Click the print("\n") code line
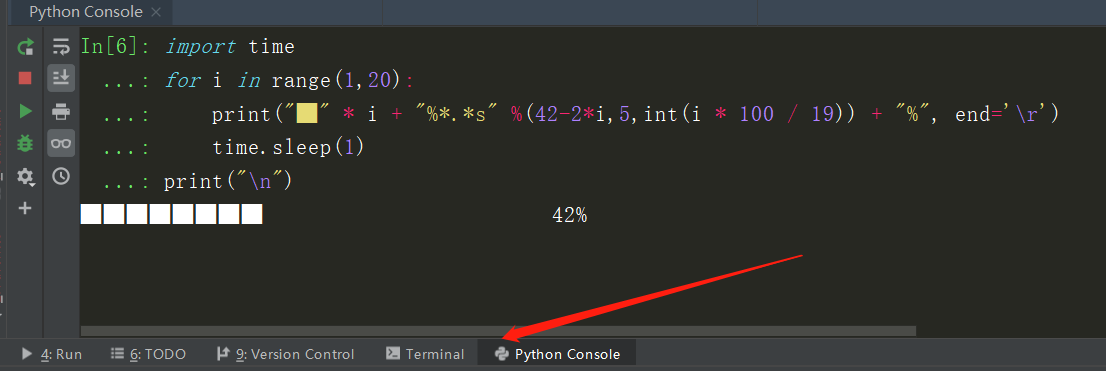Viewport: 1106px width, 371px height. coord(228,181)
